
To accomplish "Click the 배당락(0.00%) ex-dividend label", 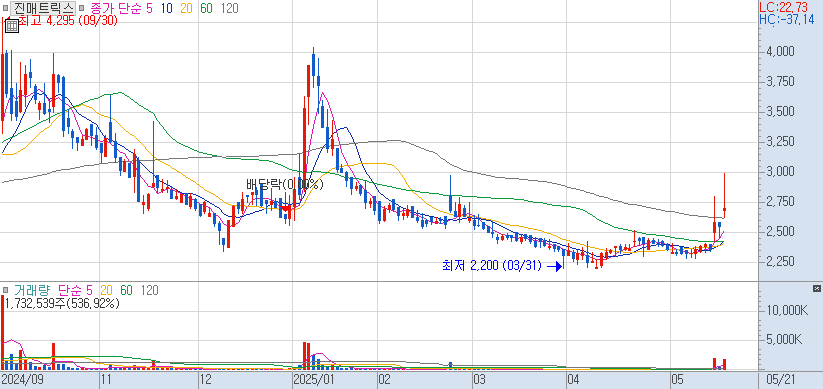I will click(x=285, y=184).
